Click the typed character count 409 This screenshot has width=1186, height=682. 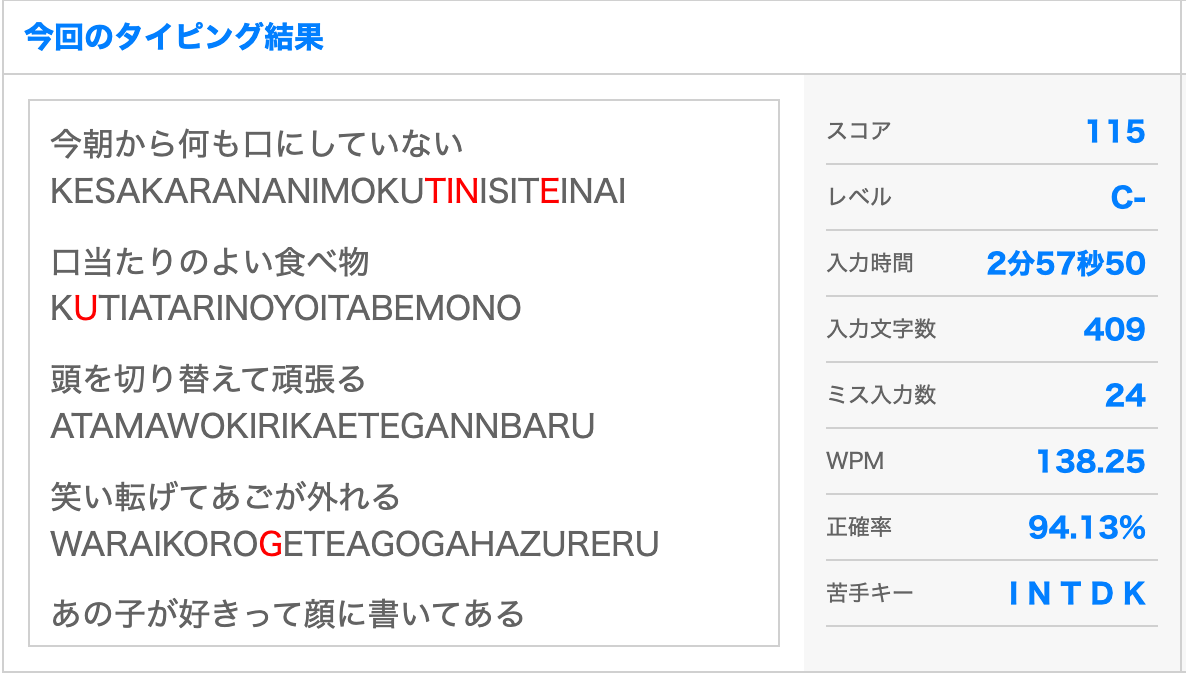1114,329
